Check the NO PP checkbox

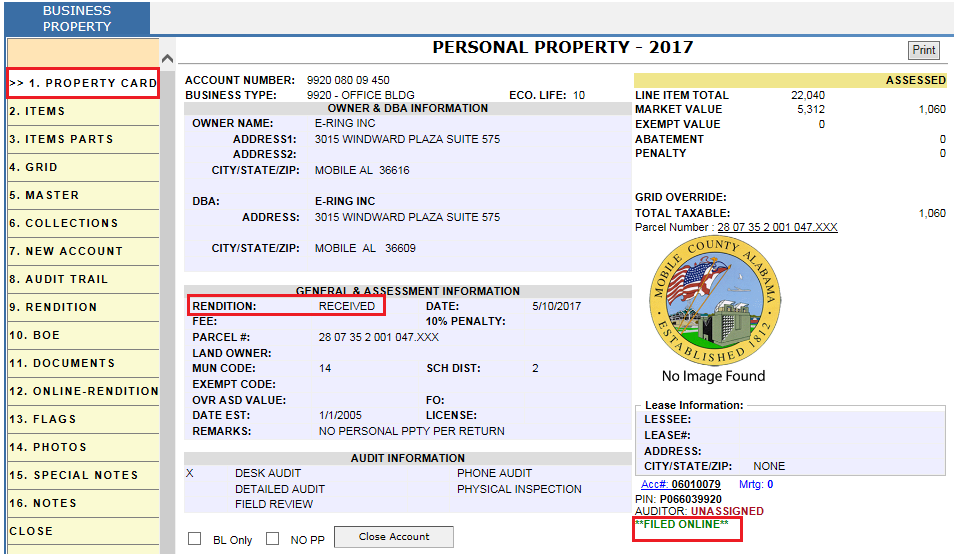click(x=273, y=539)
